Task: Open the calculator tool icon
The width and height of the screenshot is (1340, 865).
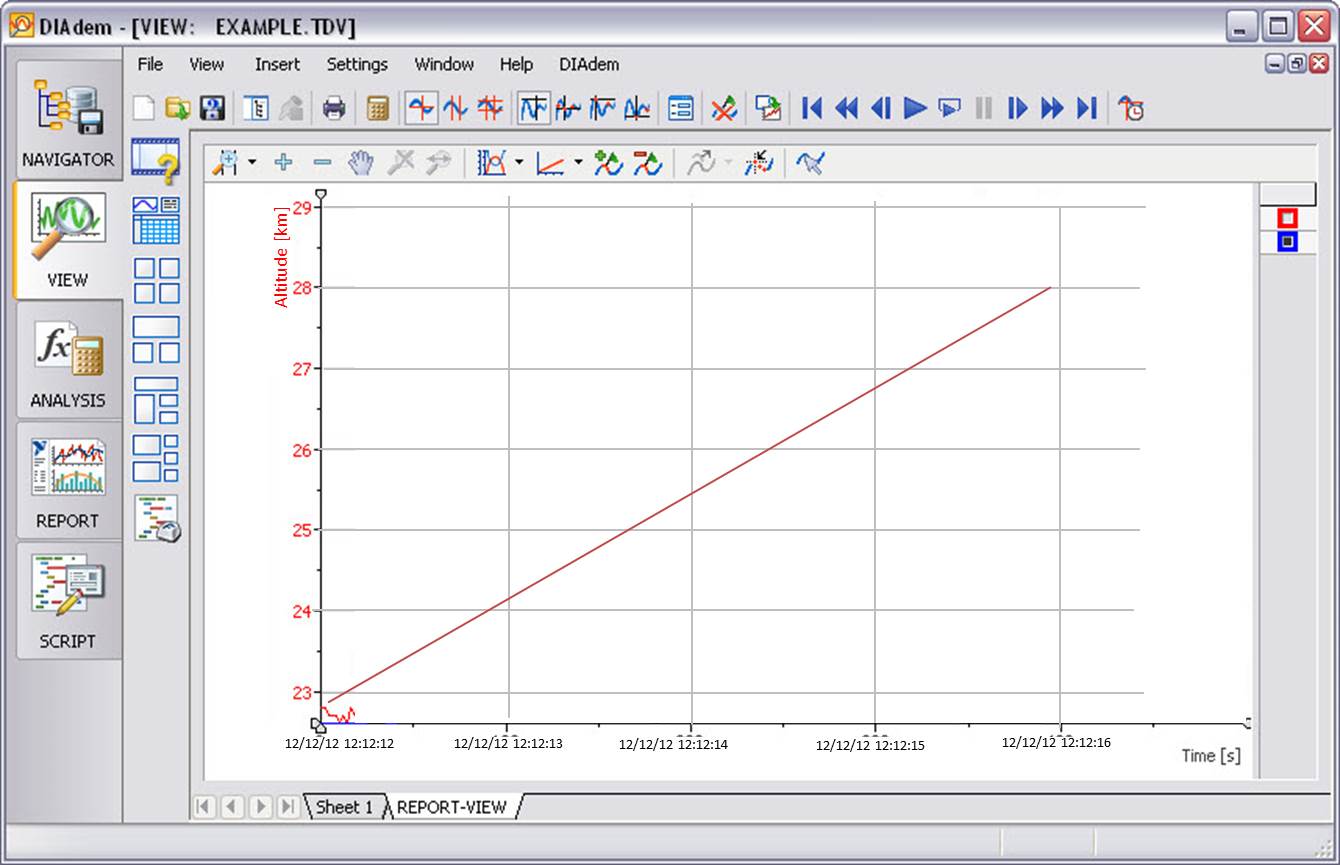Action: pos(377,108)
